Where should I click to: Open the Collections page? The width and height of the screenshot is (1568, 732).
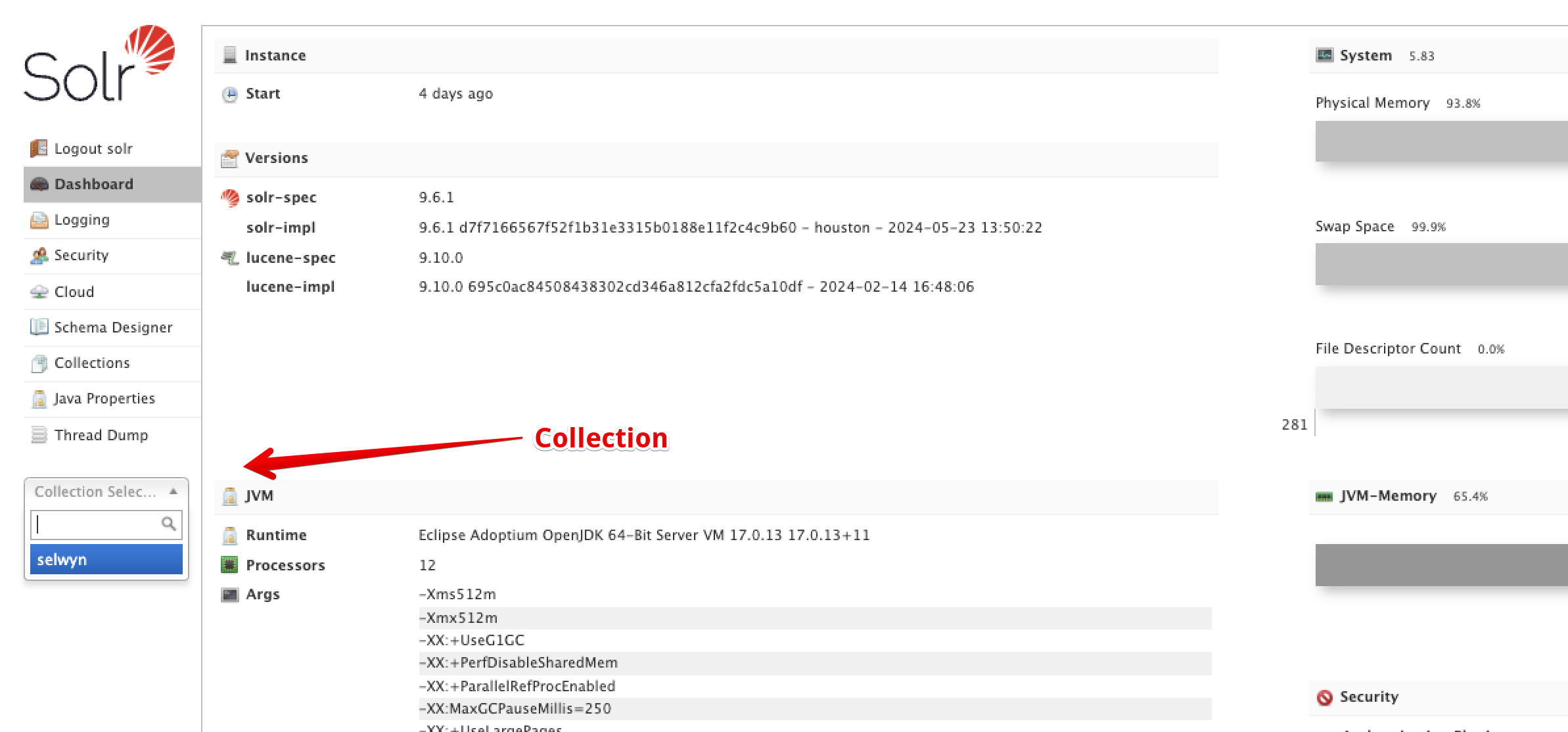[92, 363]
